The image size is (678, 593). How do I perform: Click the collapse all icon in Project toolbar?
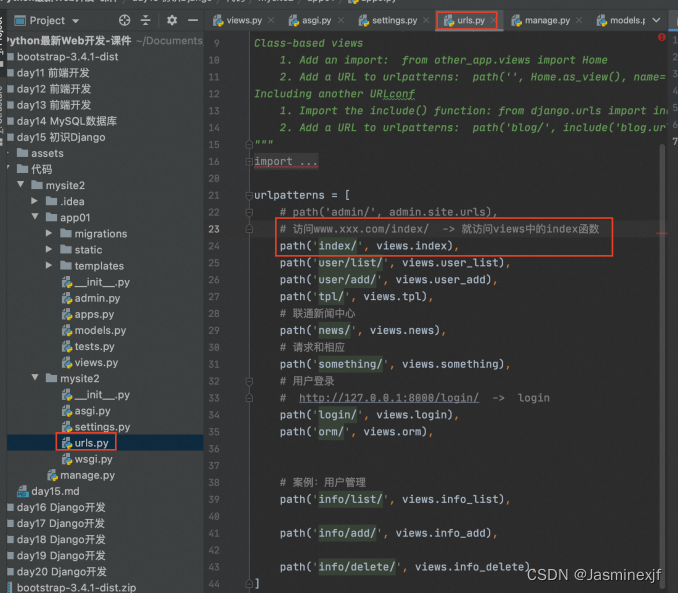[x=146, y=20]
